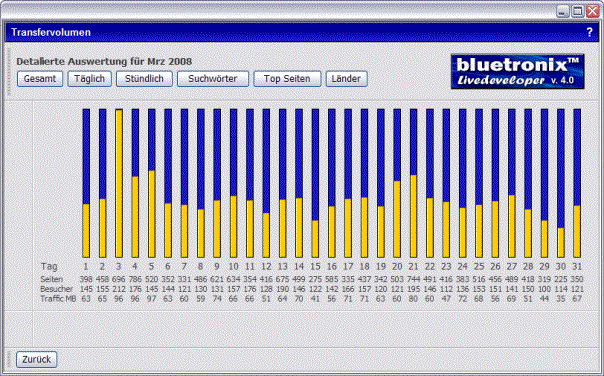Click the day 20 label under the chart

click(x=397, y=266)
